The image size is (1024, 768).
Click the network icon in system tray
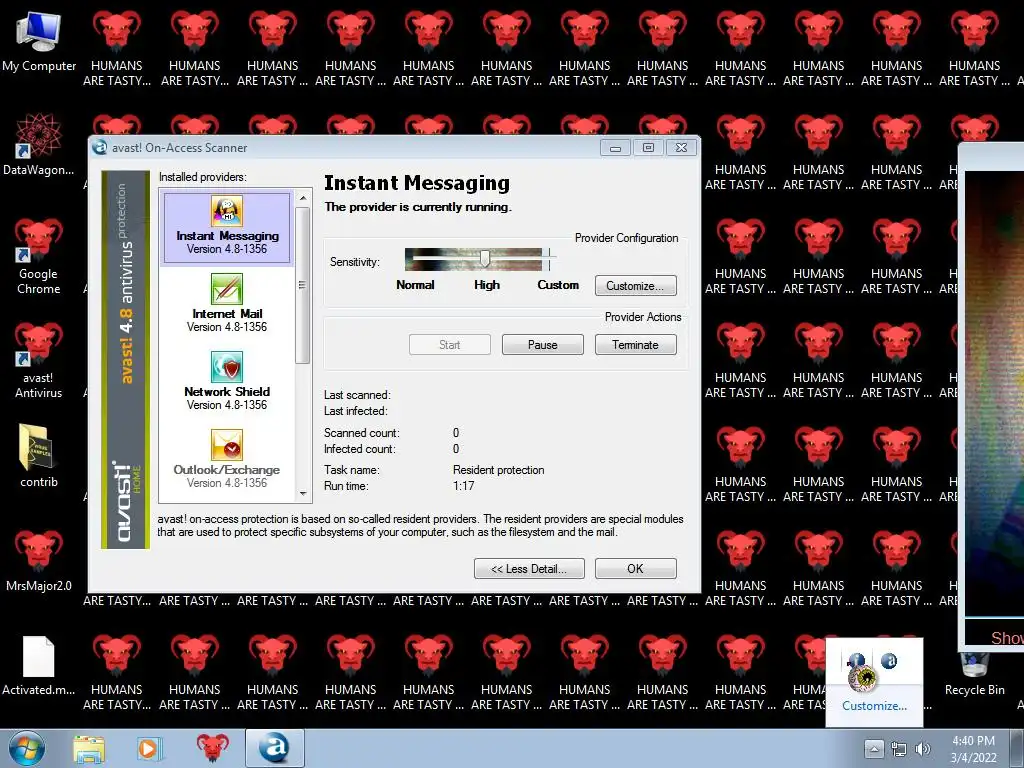899,750
